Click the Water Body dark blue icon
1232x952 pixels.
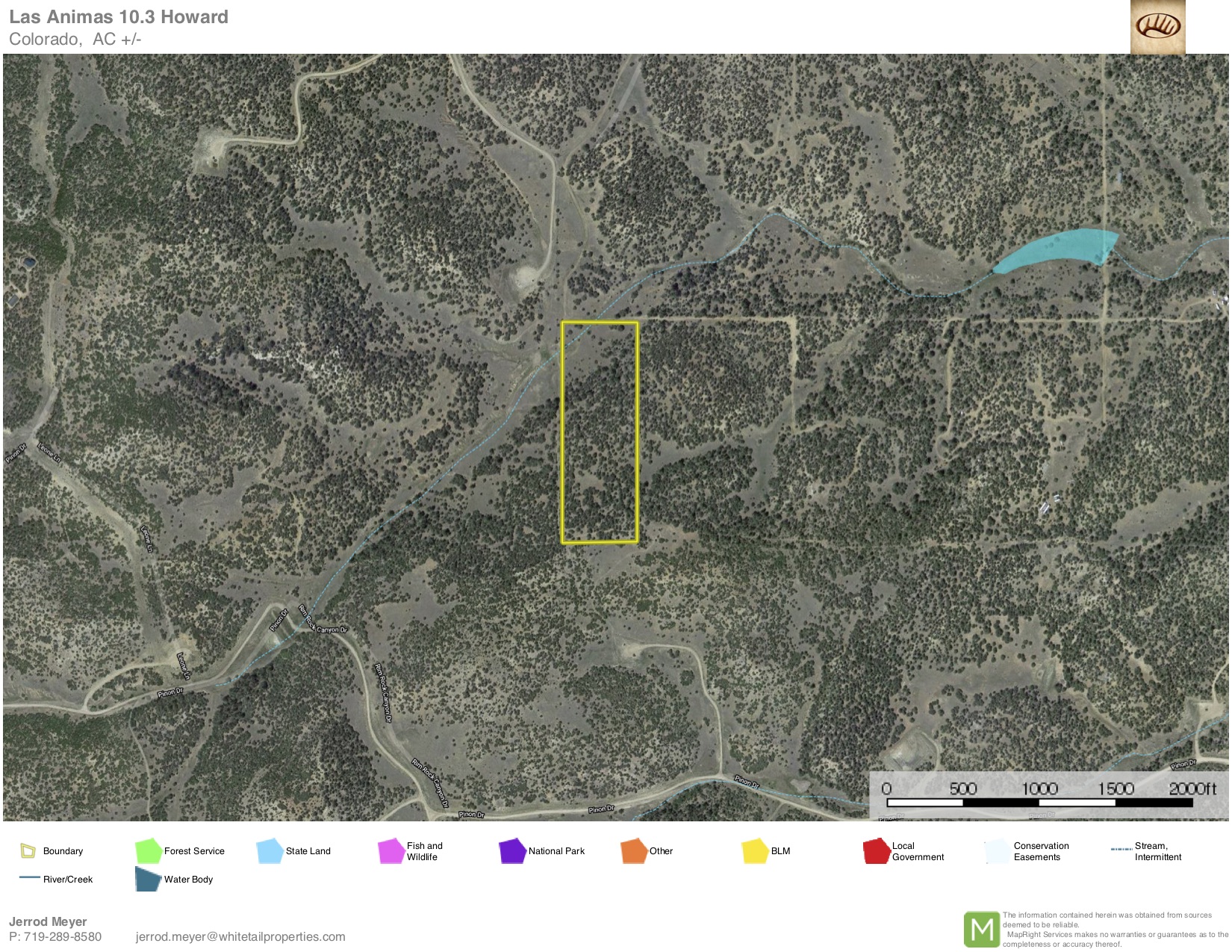148,879
